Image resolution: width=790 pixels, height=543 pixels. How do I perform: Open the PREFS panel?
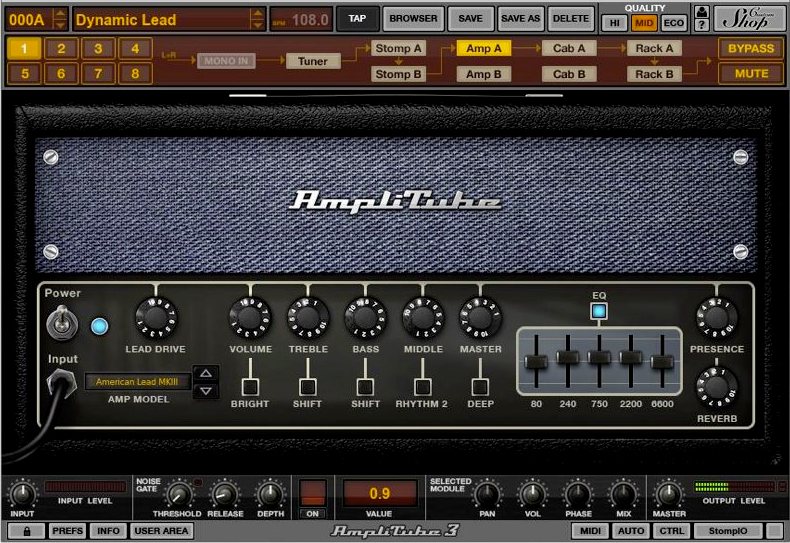68,531
